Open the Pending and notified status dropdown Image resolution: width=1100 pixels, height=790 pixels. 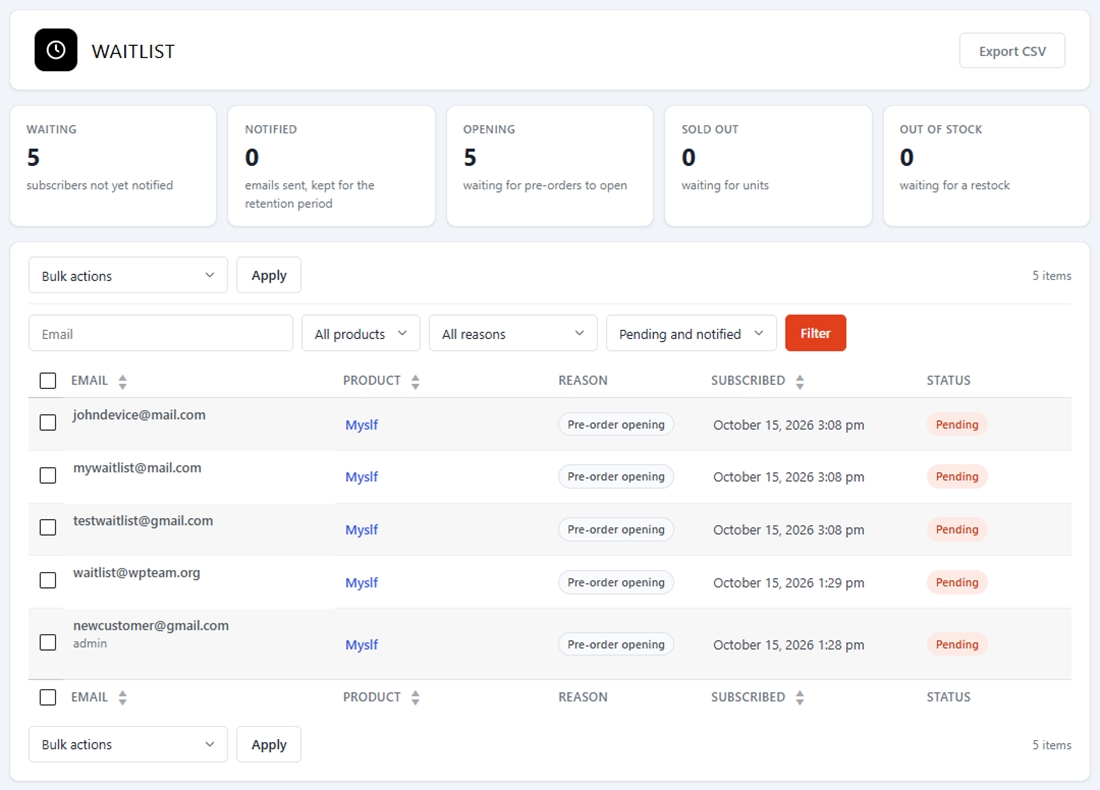pos(691,333)
